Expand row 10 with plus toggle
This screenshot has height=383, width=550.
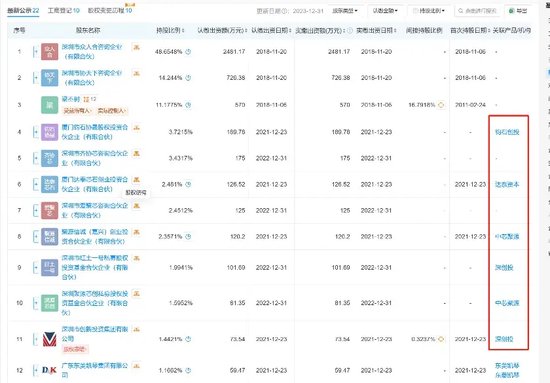(x=35, y=303)
